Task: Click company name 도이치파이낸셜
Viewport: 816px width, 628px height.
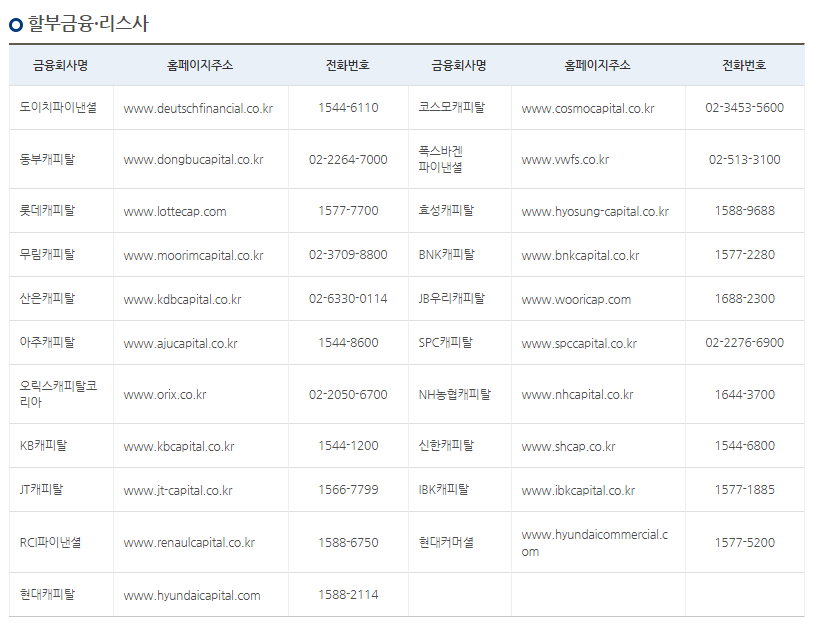Action: click(x=58, y=107)
